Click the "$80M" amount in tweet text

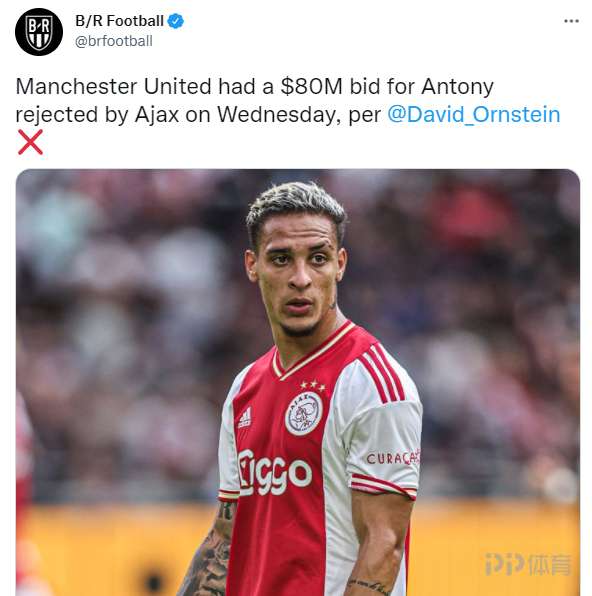[x=312, y=86]
